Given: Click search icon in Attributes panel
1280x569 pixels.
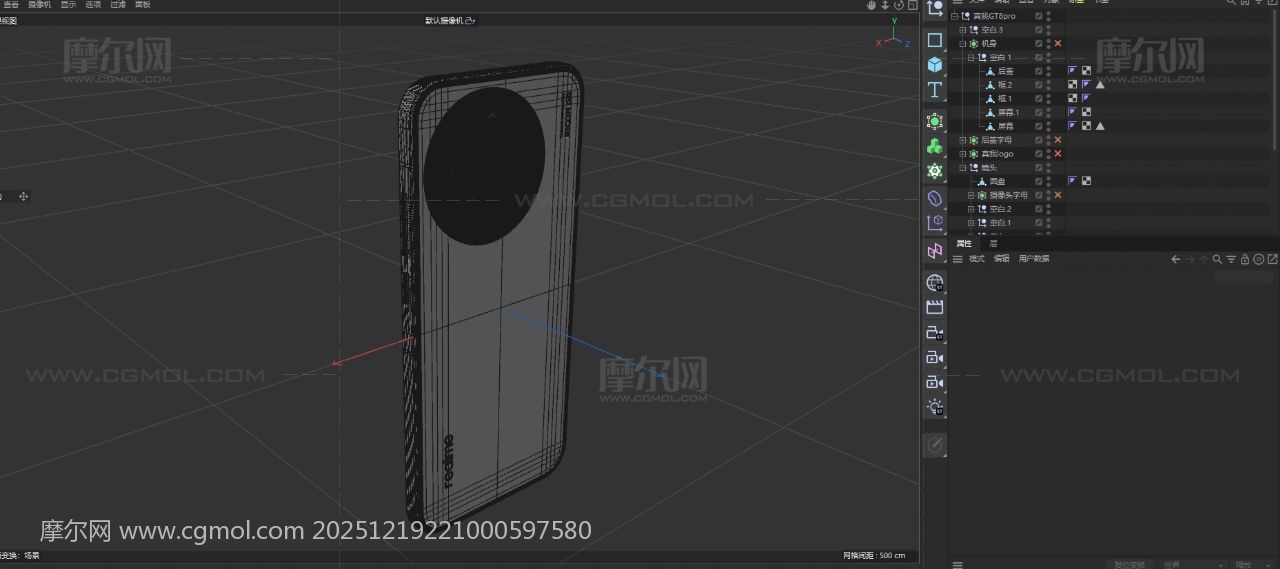Looking at the screenshot, I should point(1217,259).
